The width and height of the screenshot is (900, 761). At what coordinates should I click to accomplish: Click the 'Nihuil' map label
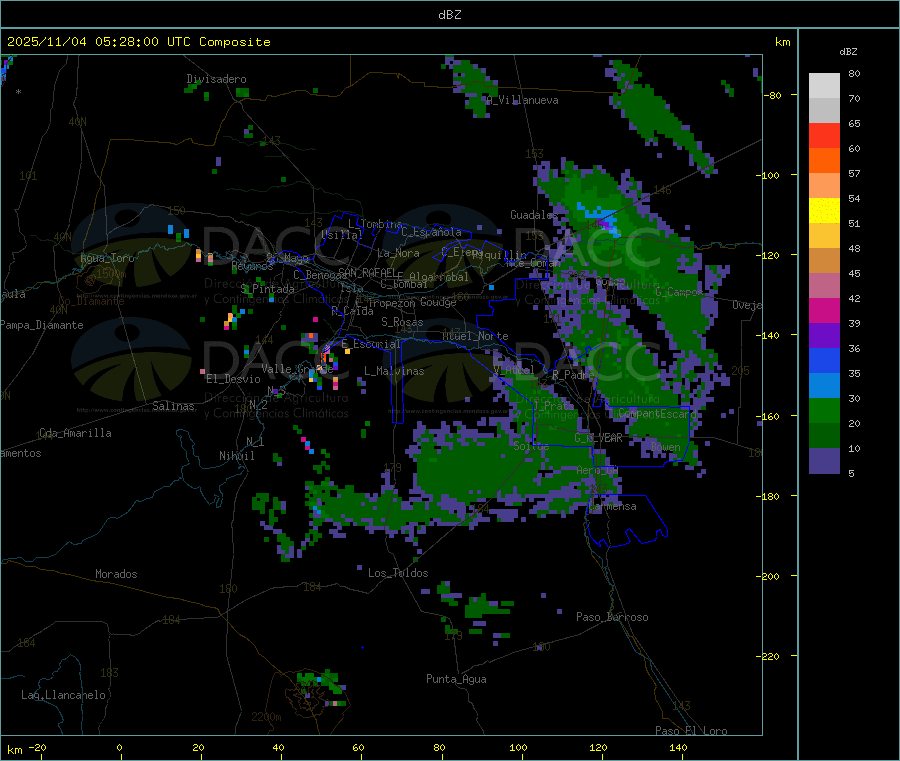[237, 456]
